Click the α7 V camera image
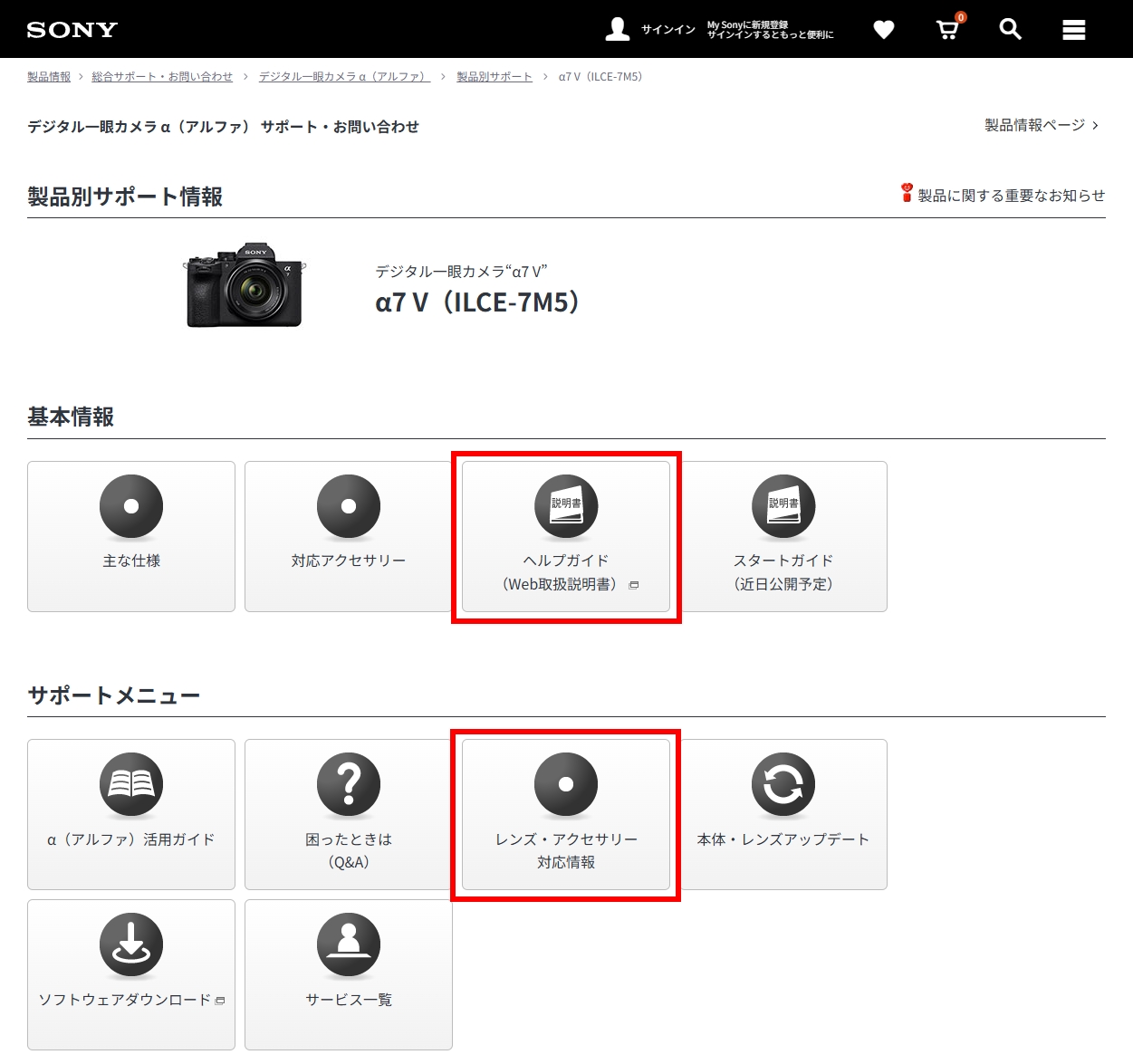The image size is (1133, 1064). pyautogui.click(x=245, y=285)
